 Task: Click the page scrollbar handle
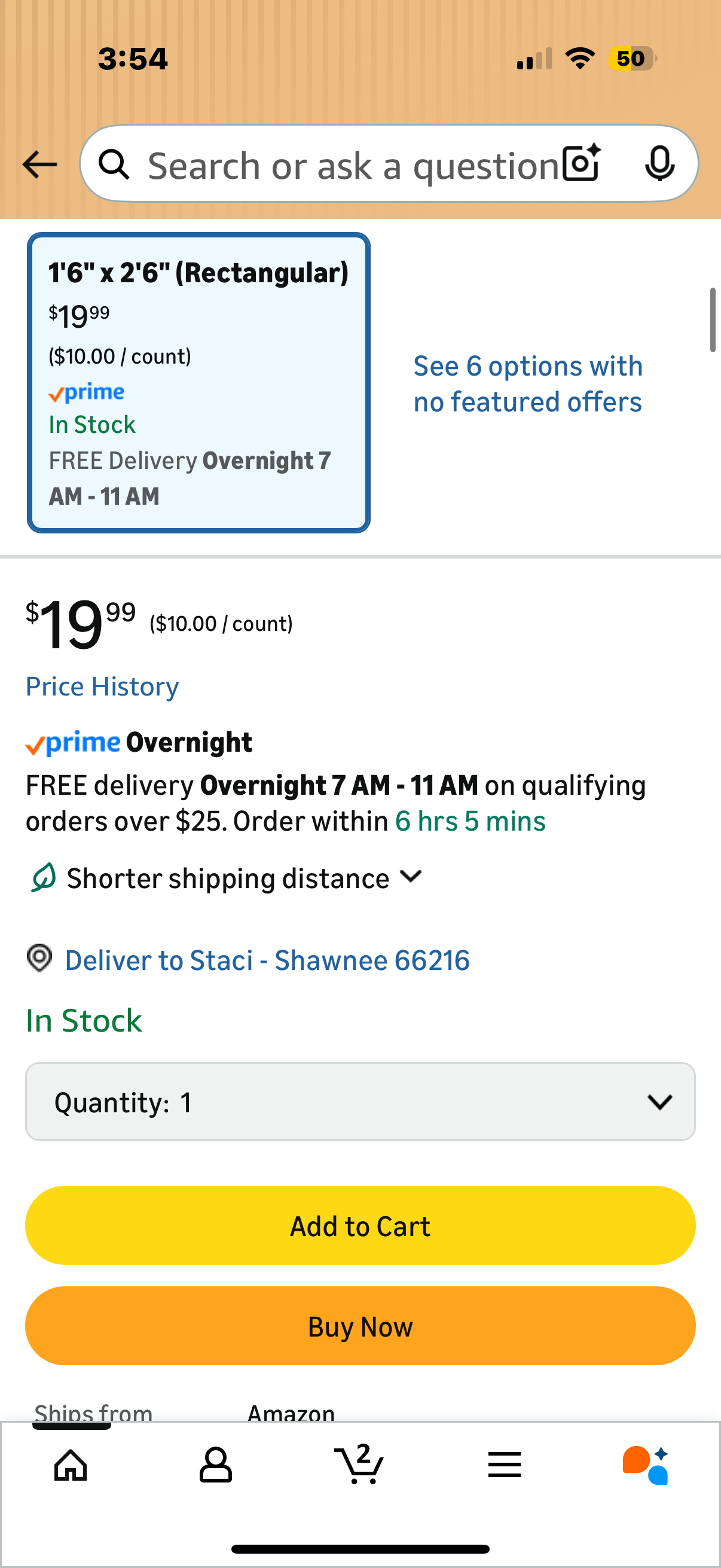(x=713, y=320)
